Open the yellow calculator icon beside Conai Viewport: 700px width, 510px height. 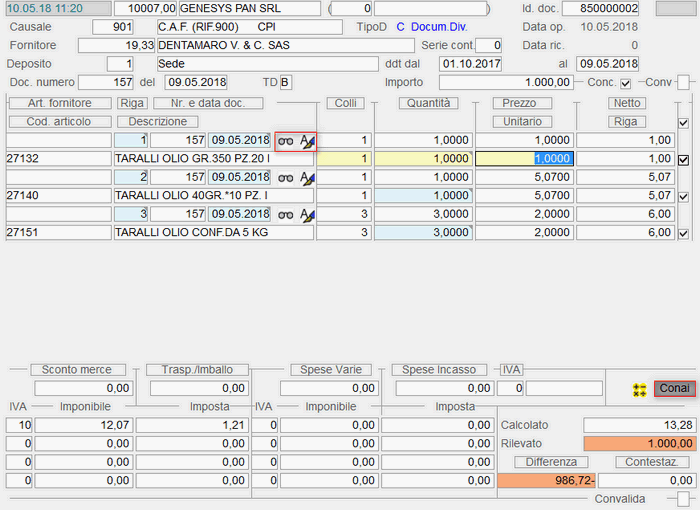coord(640,389)
